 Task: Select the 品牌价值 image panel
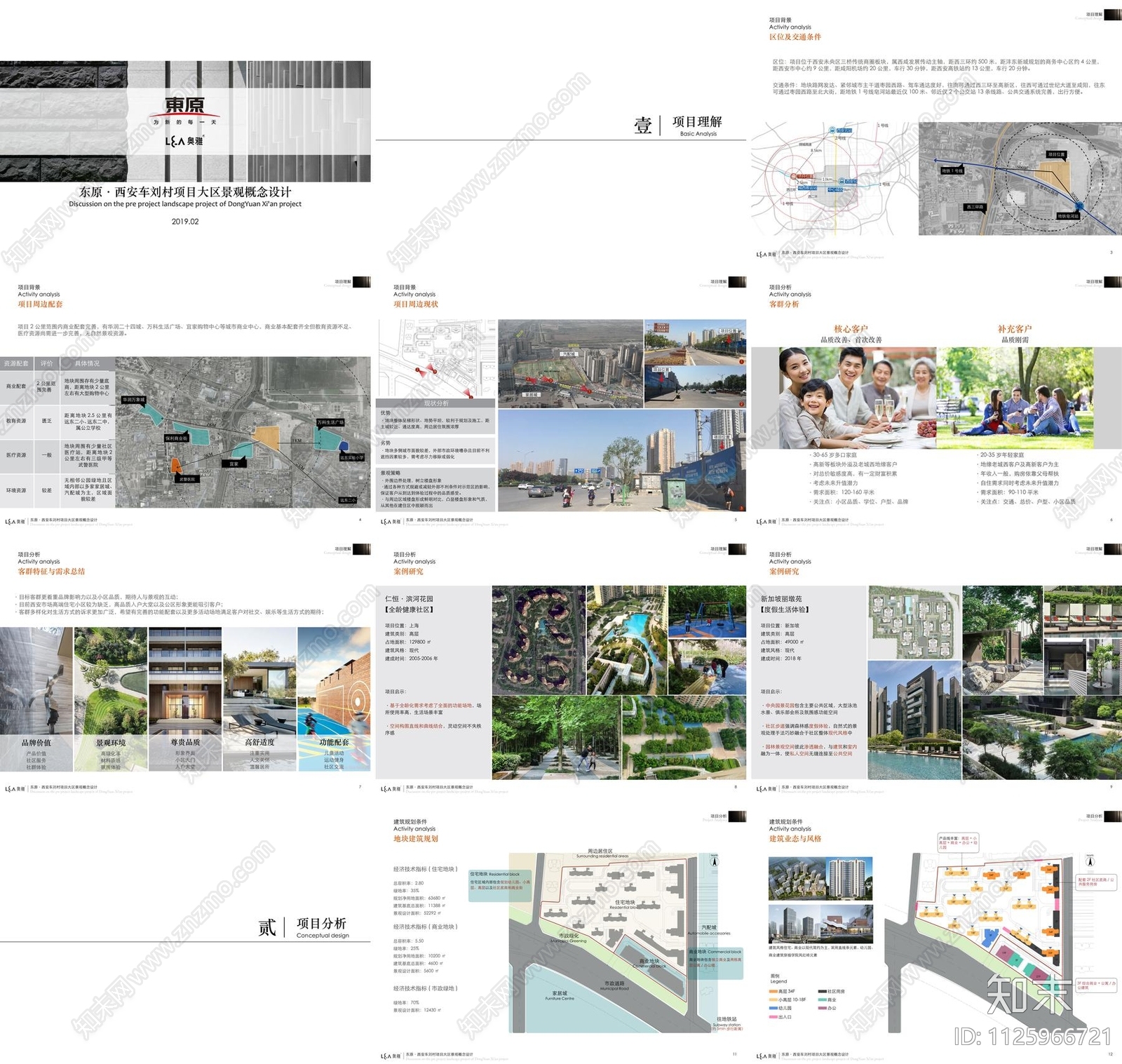point(36,699)
